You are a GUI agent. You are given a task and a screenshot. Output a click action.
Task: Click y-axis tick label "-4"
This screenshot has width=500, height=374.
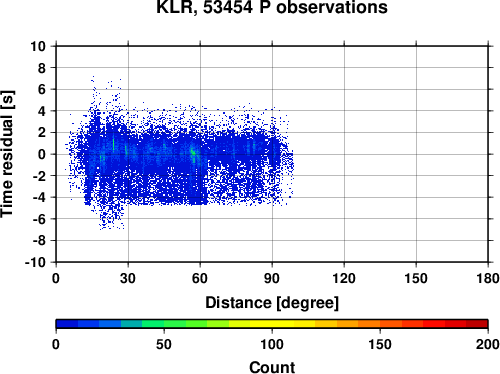click(x=39, y=198)
